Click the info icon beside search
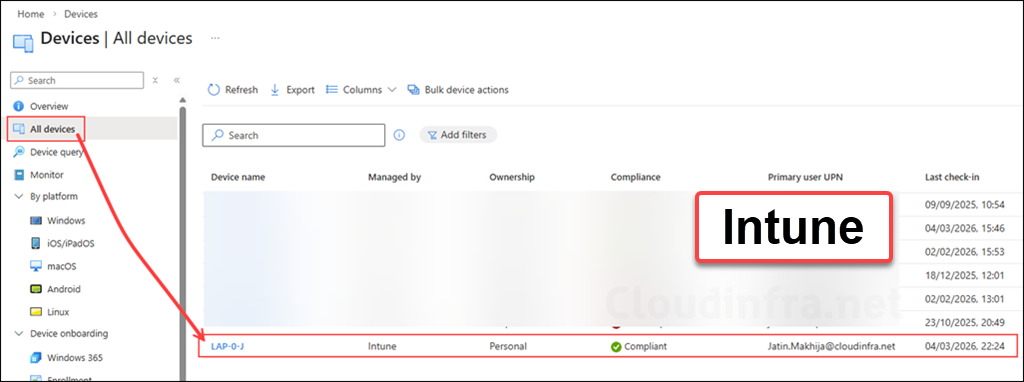The height and width of the screenshot is (382, 1024). coord(400,135)
